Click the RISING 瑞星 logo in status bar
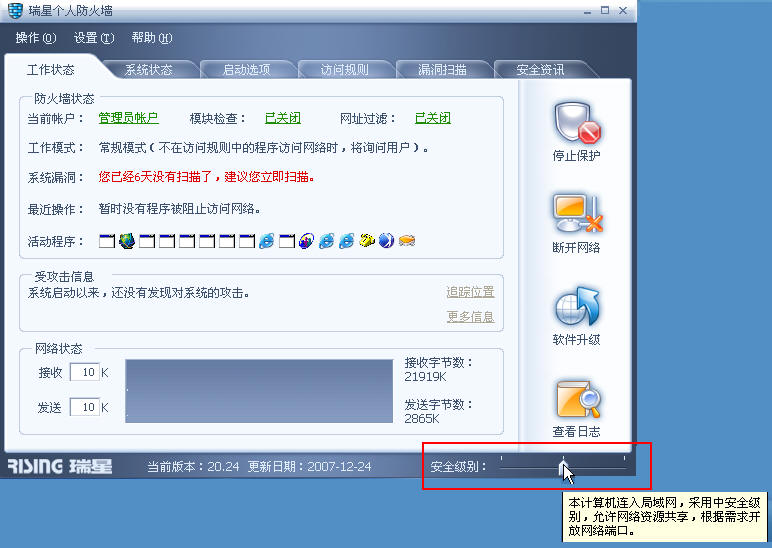This screenshot has height=548, width=772. coord(60,466)
